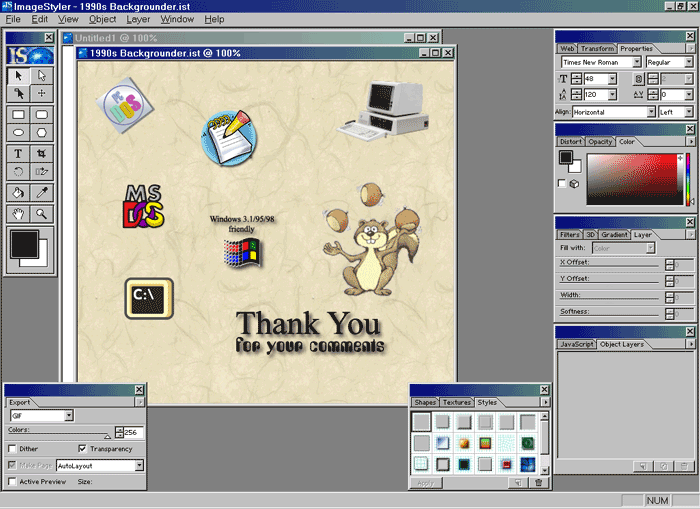Click the Styles palette scrollbar down arrow
This screenshot has width=700, height=509.
coord(545,471)
